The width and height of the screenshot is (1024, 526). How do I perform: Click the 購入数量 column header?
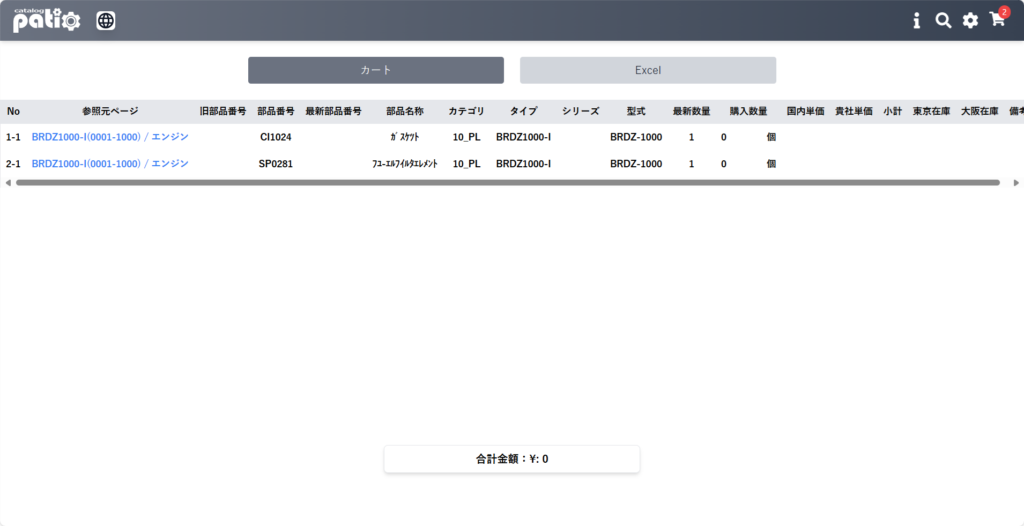coord(748,111)
